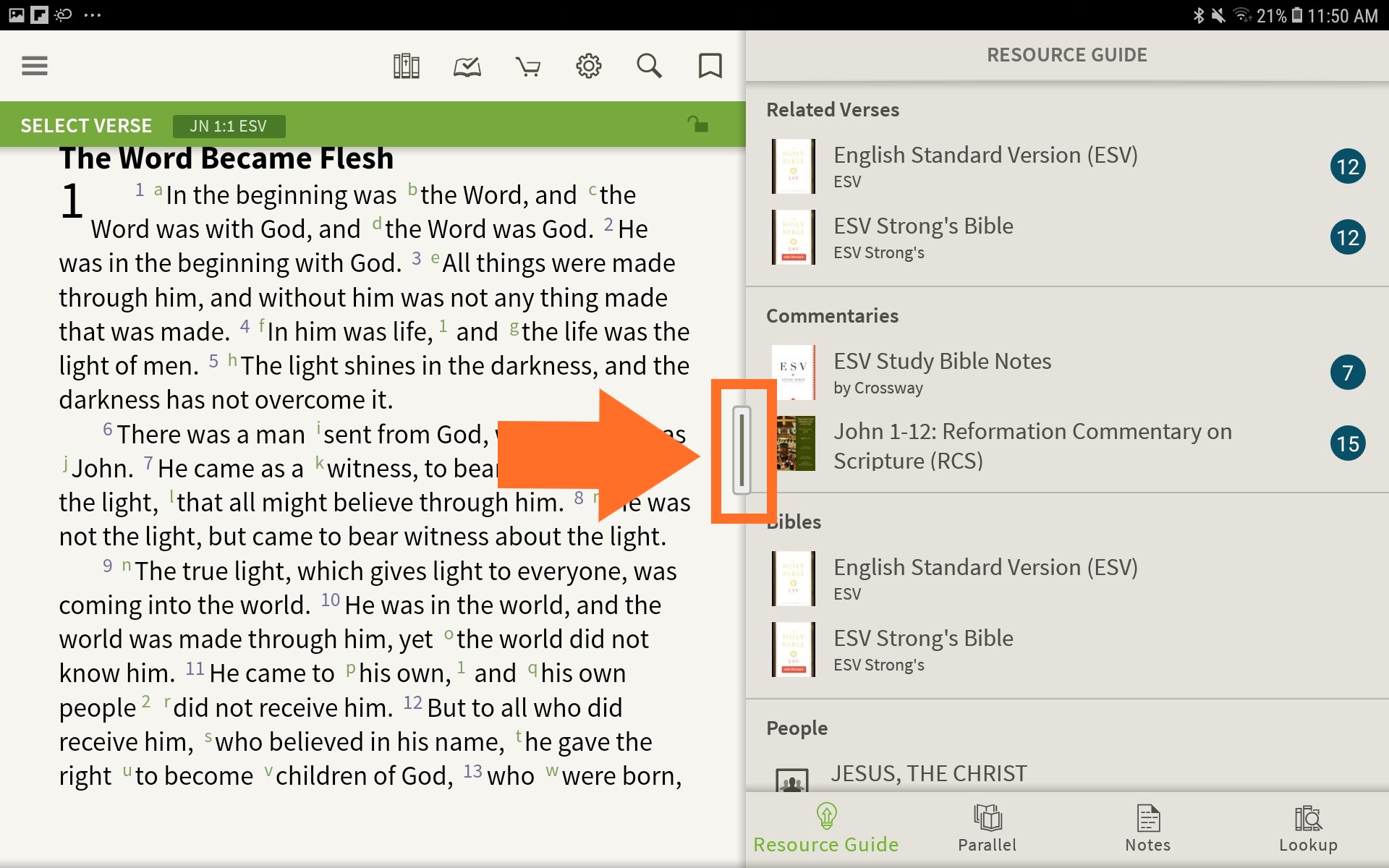1389x868 pixels.
Task: Switch to the Resource Guide tab
Action: [826, 829]
